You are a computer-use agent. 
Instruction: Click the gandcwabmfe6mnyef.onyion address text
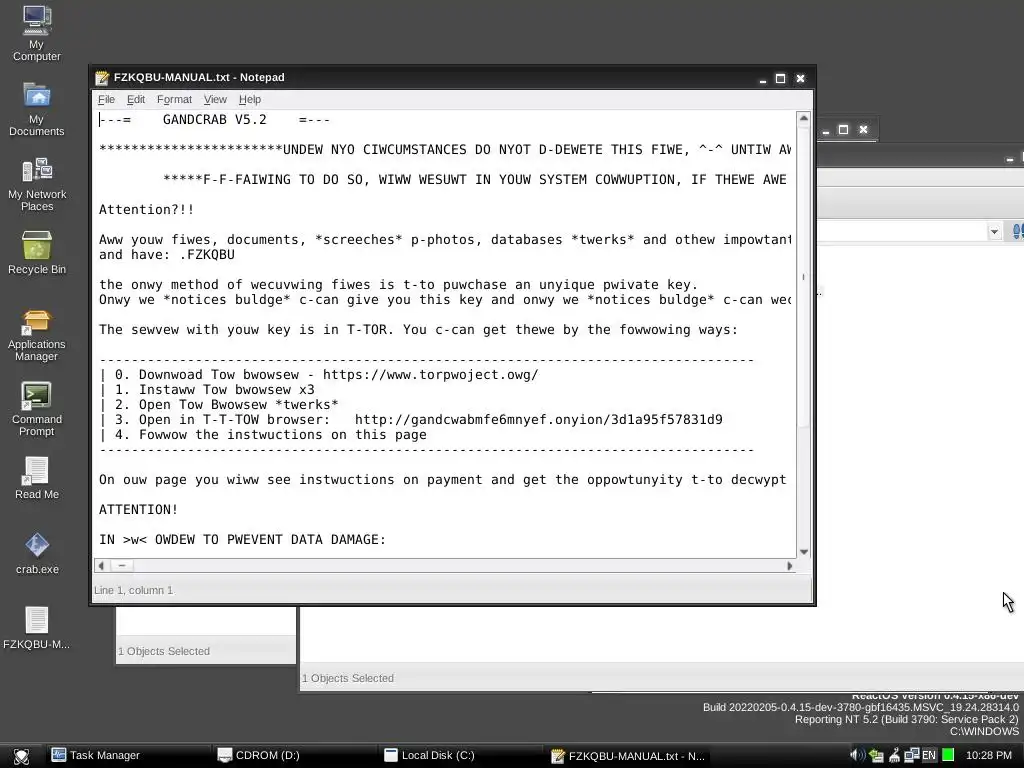(539, 420)
